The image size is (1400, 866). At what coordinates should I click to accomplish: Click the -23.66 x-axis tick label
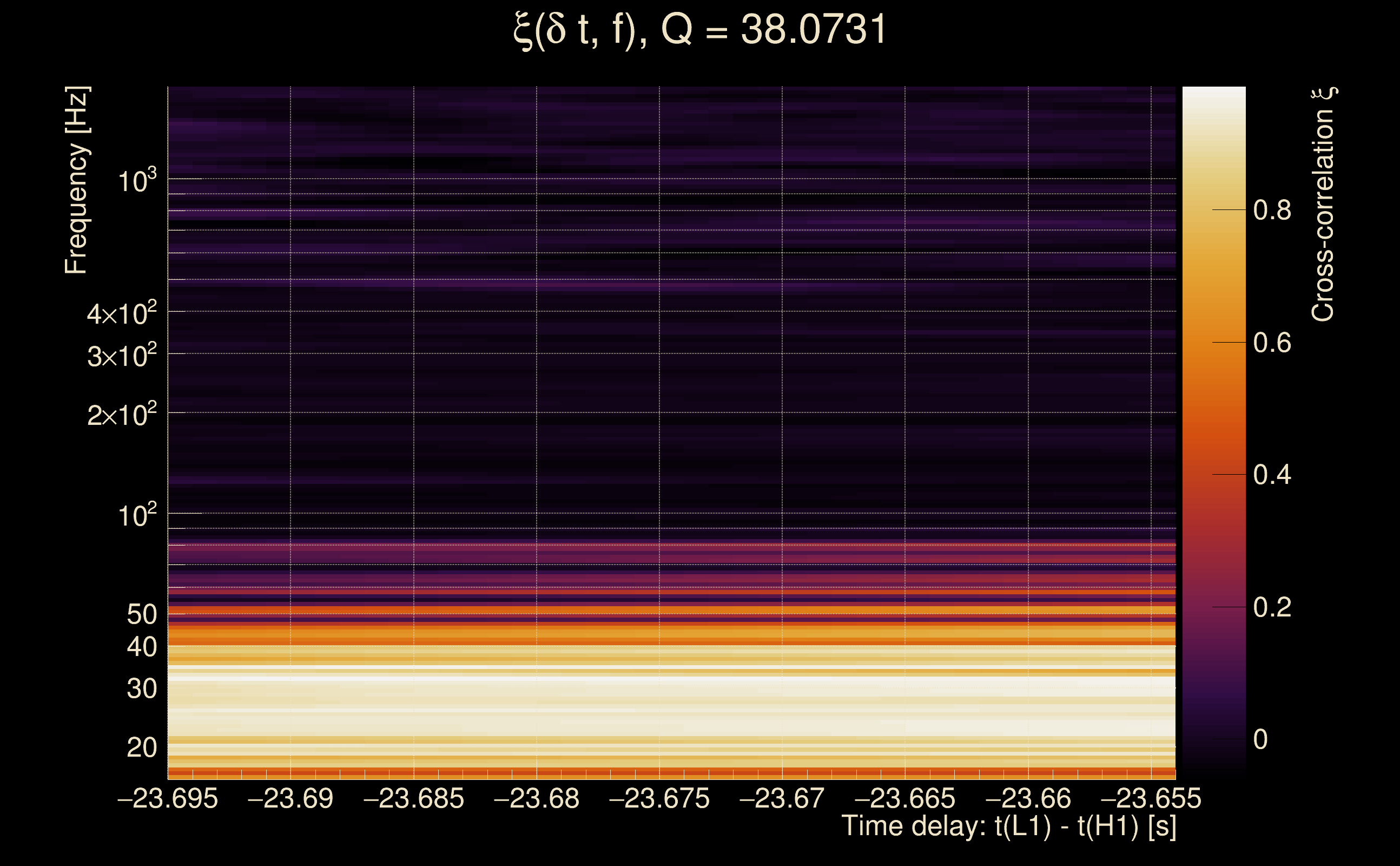1027,798
